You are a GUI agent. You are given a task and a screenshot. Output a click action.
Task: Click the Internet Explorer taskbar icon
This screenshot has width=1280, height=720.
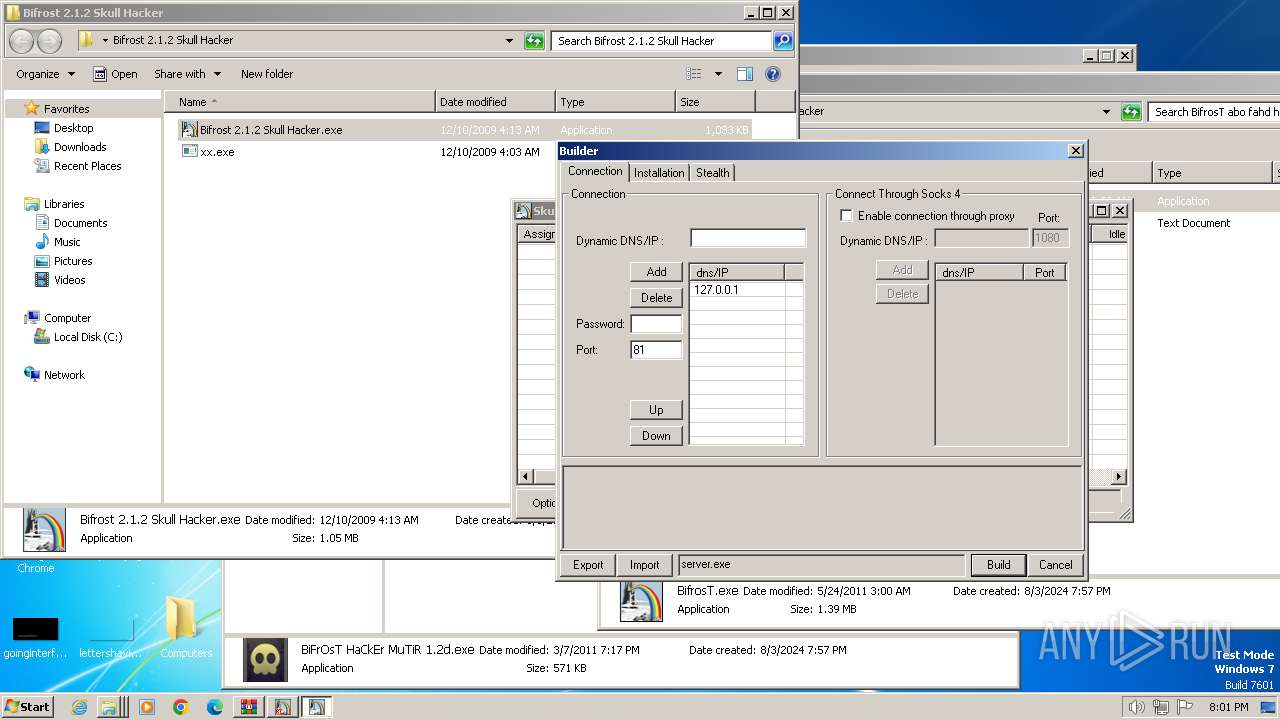(x=80, y=707)
